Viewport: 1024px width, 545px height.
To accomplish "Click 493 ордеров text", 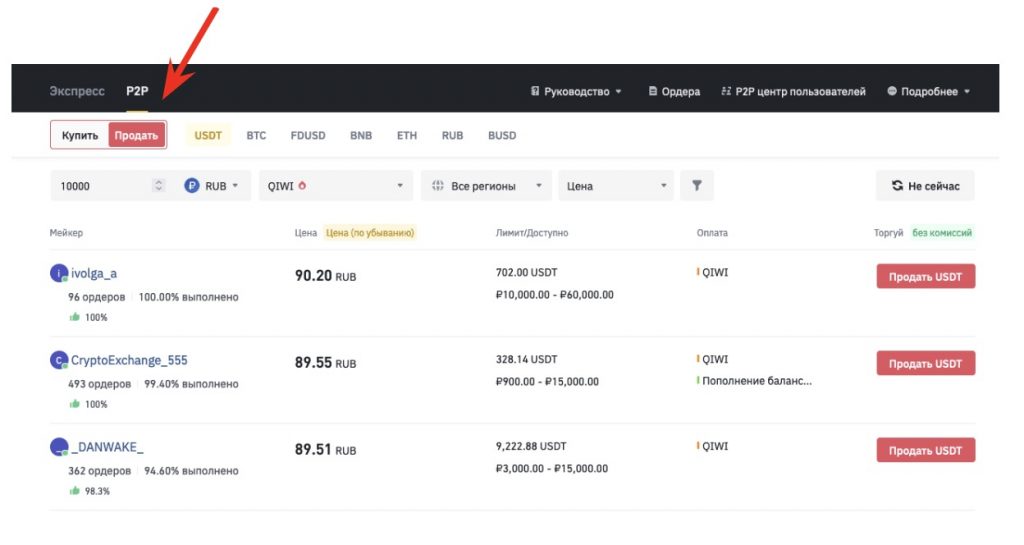I will pyautogui.click(x=99, y=384).
